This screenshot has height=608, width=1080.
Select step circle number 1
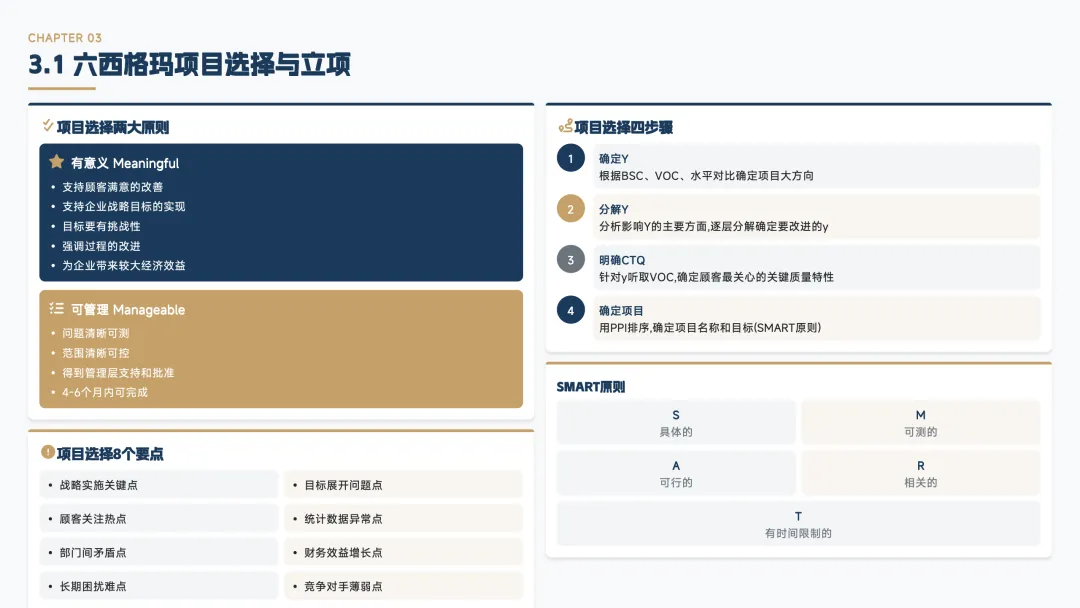tap(570, 158)
